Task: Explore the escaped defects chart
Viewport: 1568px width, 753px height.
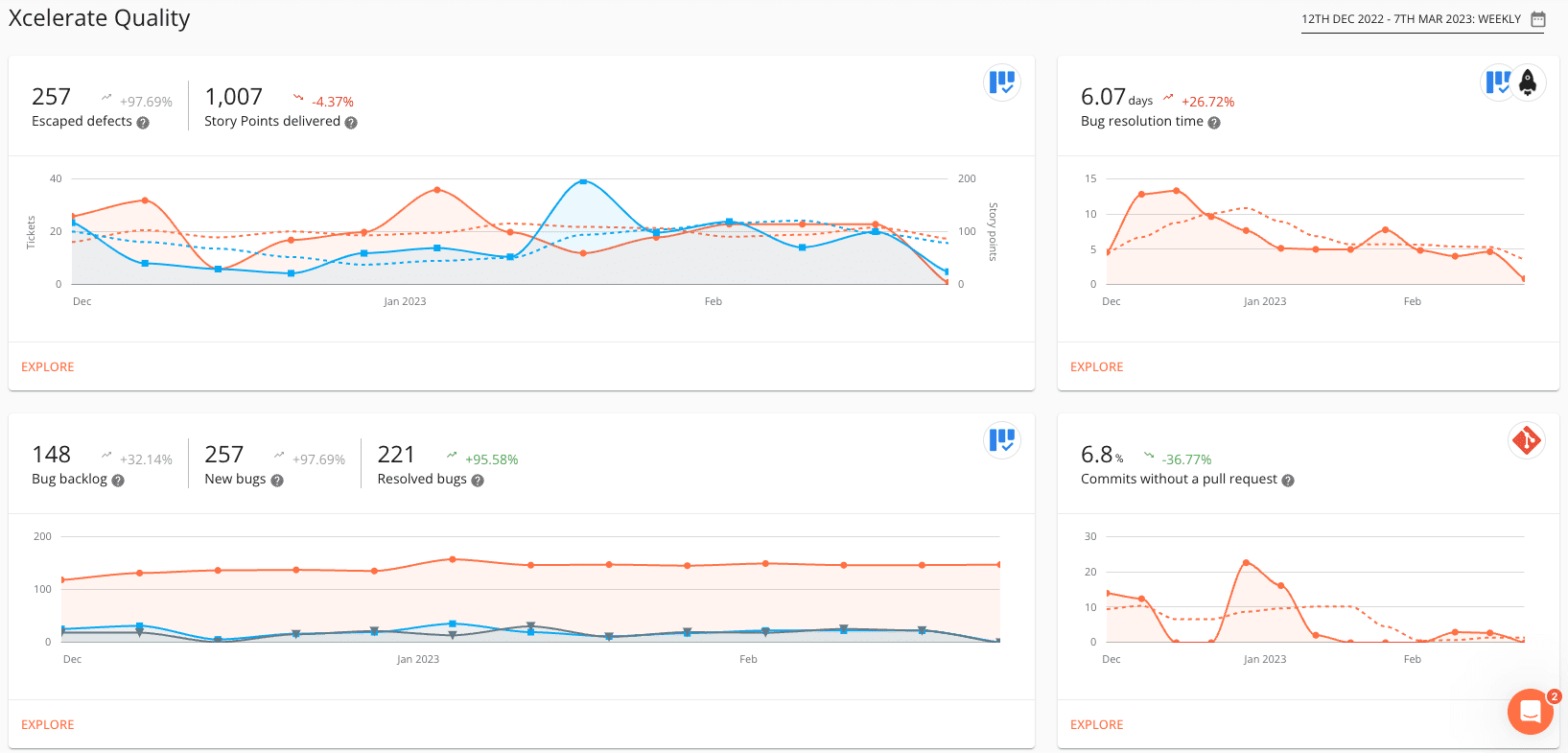Action: point(48,367)
